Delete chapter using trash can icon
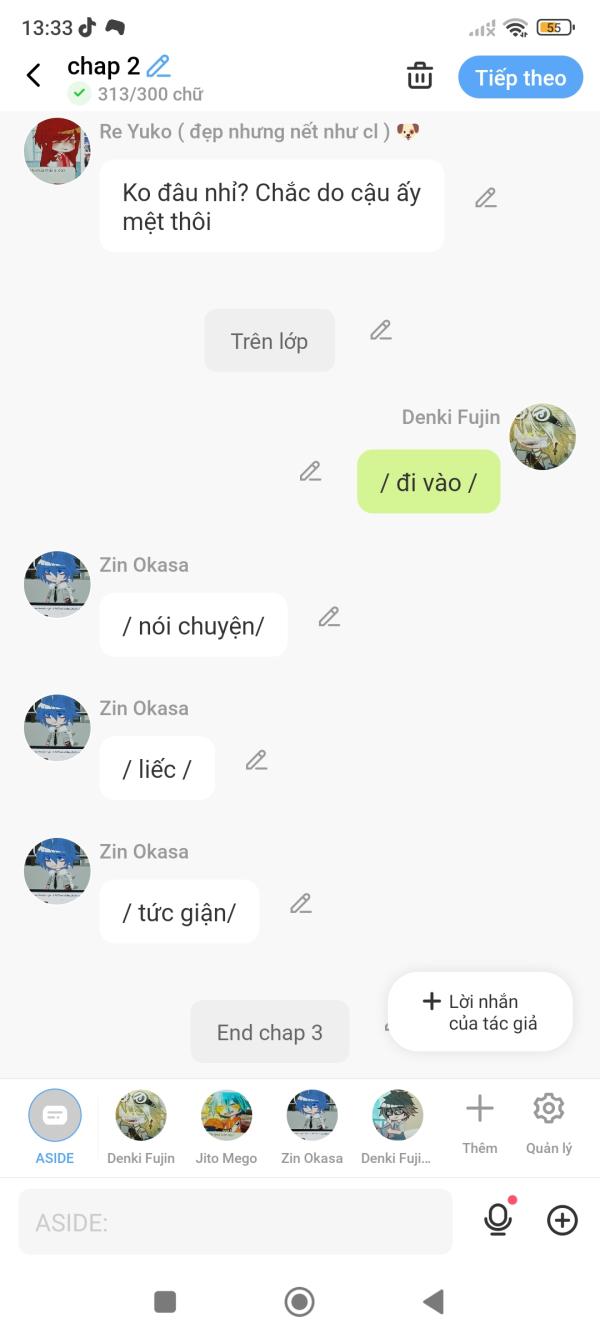This screenshot has height=1338, width=600. pos(420,76)
